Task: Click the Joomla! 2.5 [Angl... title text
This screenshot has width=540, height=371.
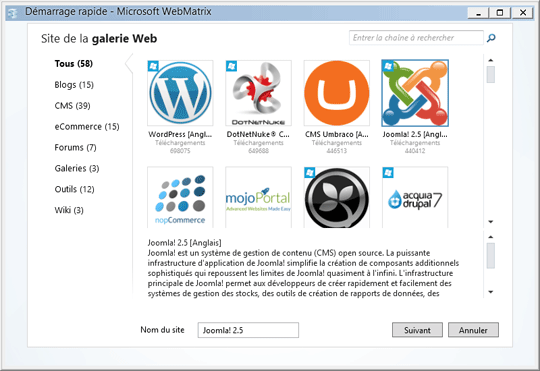Action: pos(415,134)
